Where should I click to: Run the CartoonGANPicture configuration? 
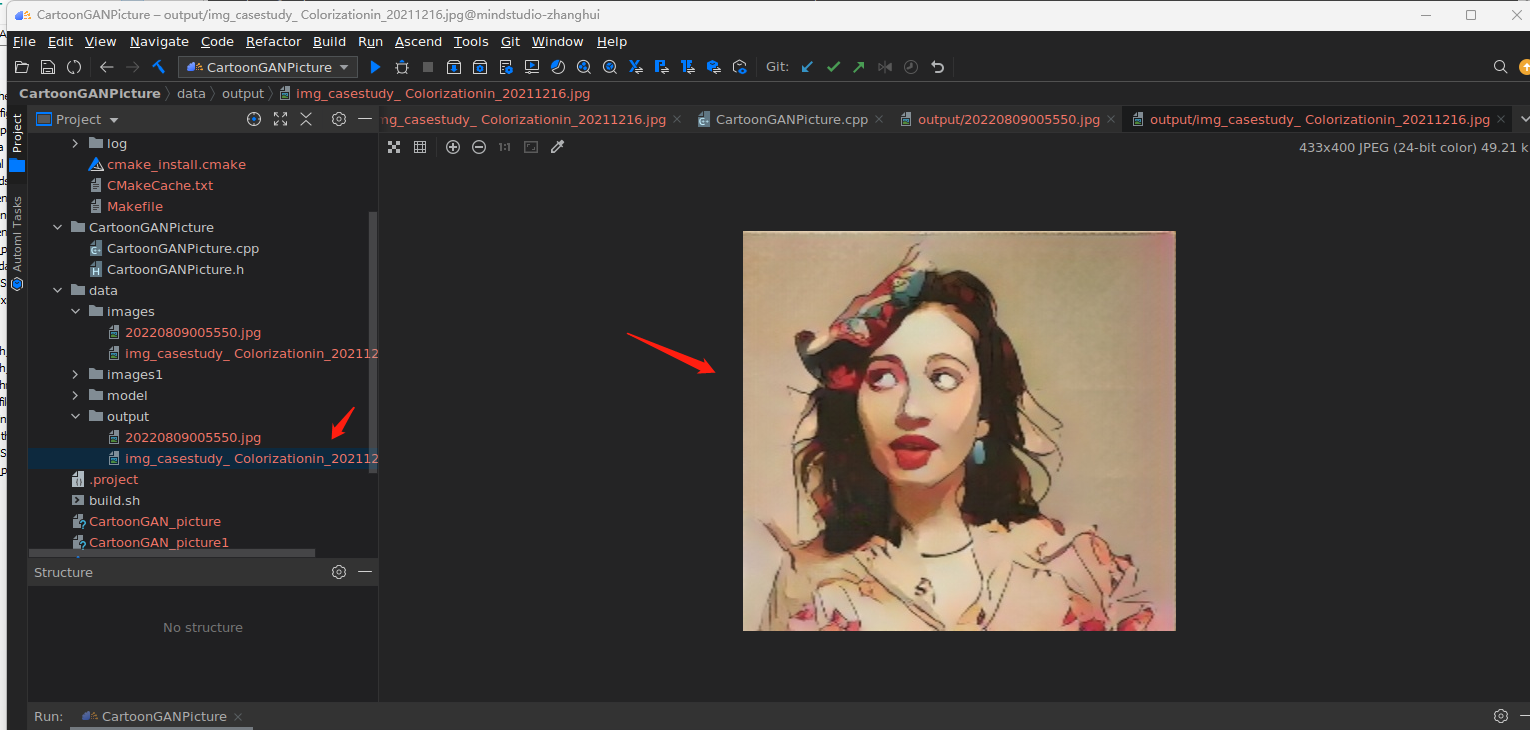375,67
